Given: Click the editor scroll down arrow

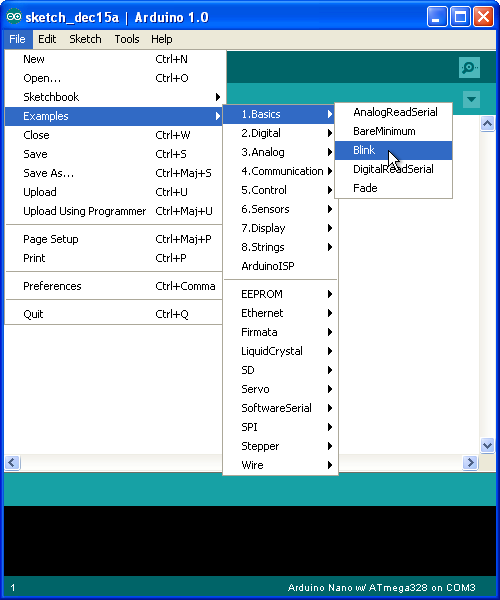Looking at the screenshot, I should pos(487,445).
